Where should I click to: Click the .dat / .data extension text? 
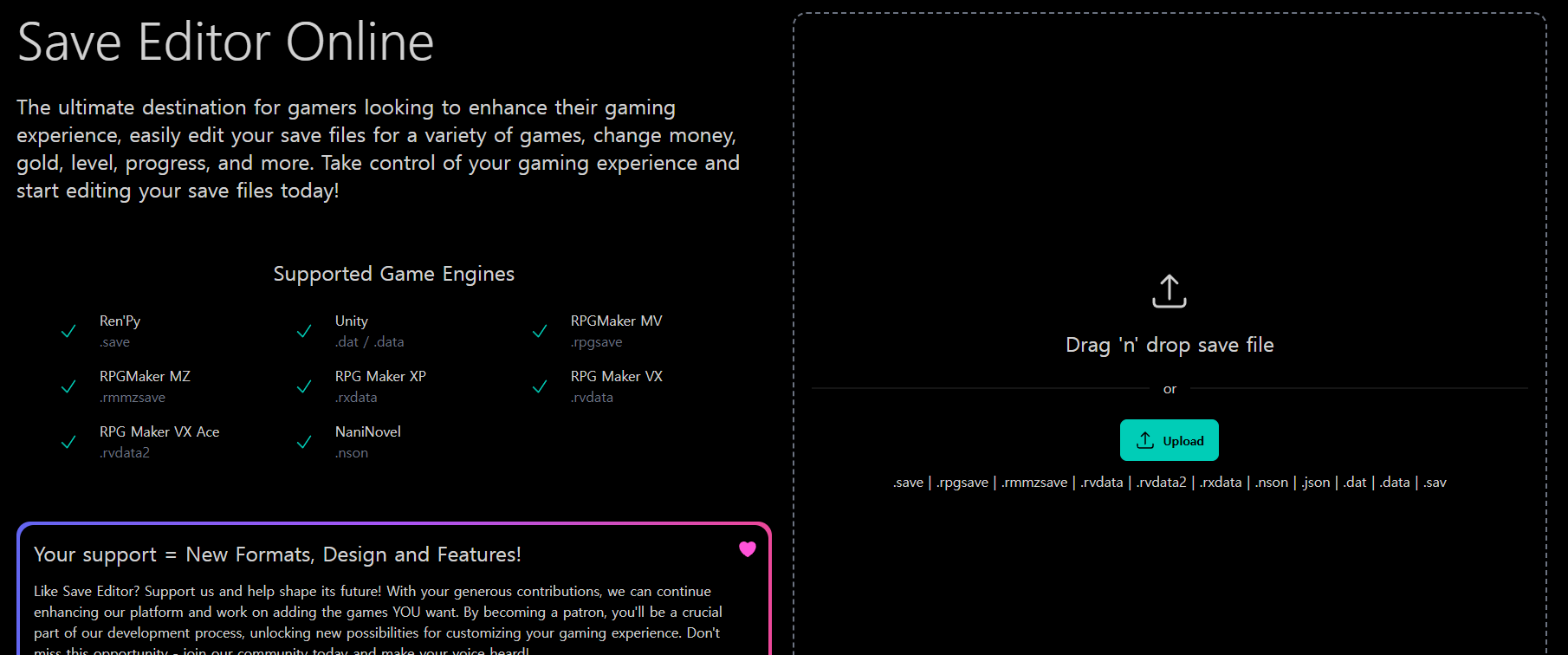pos(370,342)
